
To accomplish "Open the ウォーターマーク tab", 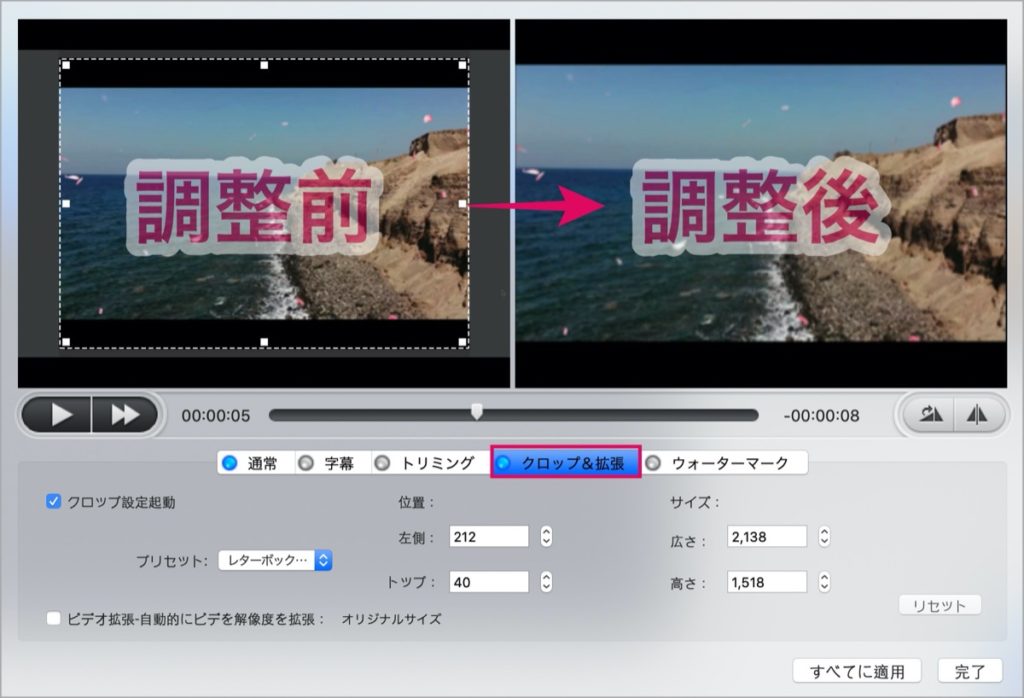I will click(724, 463).
